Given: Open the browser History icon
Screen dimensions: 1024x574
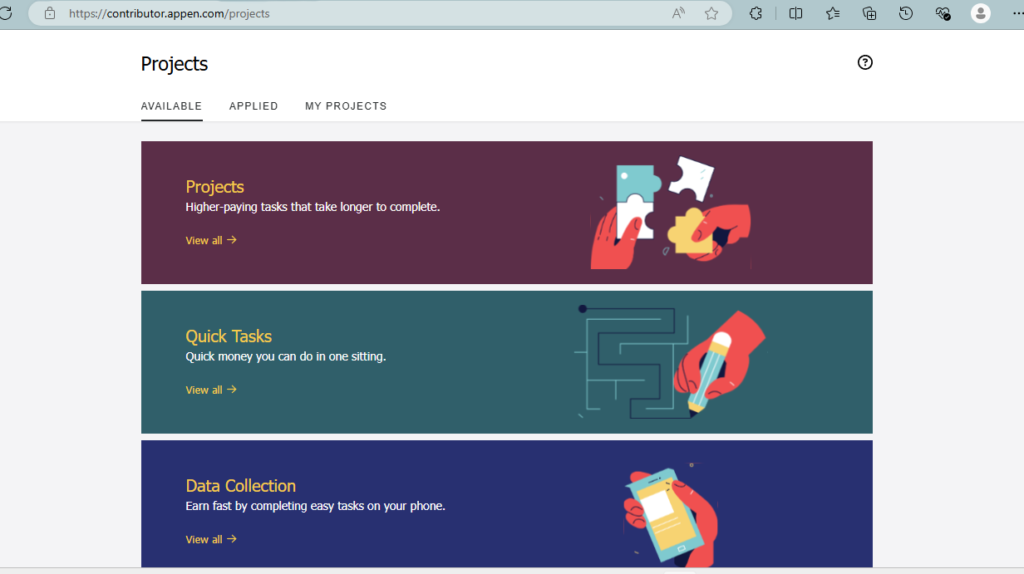Looking at the screenshot, I should [906, 13].
